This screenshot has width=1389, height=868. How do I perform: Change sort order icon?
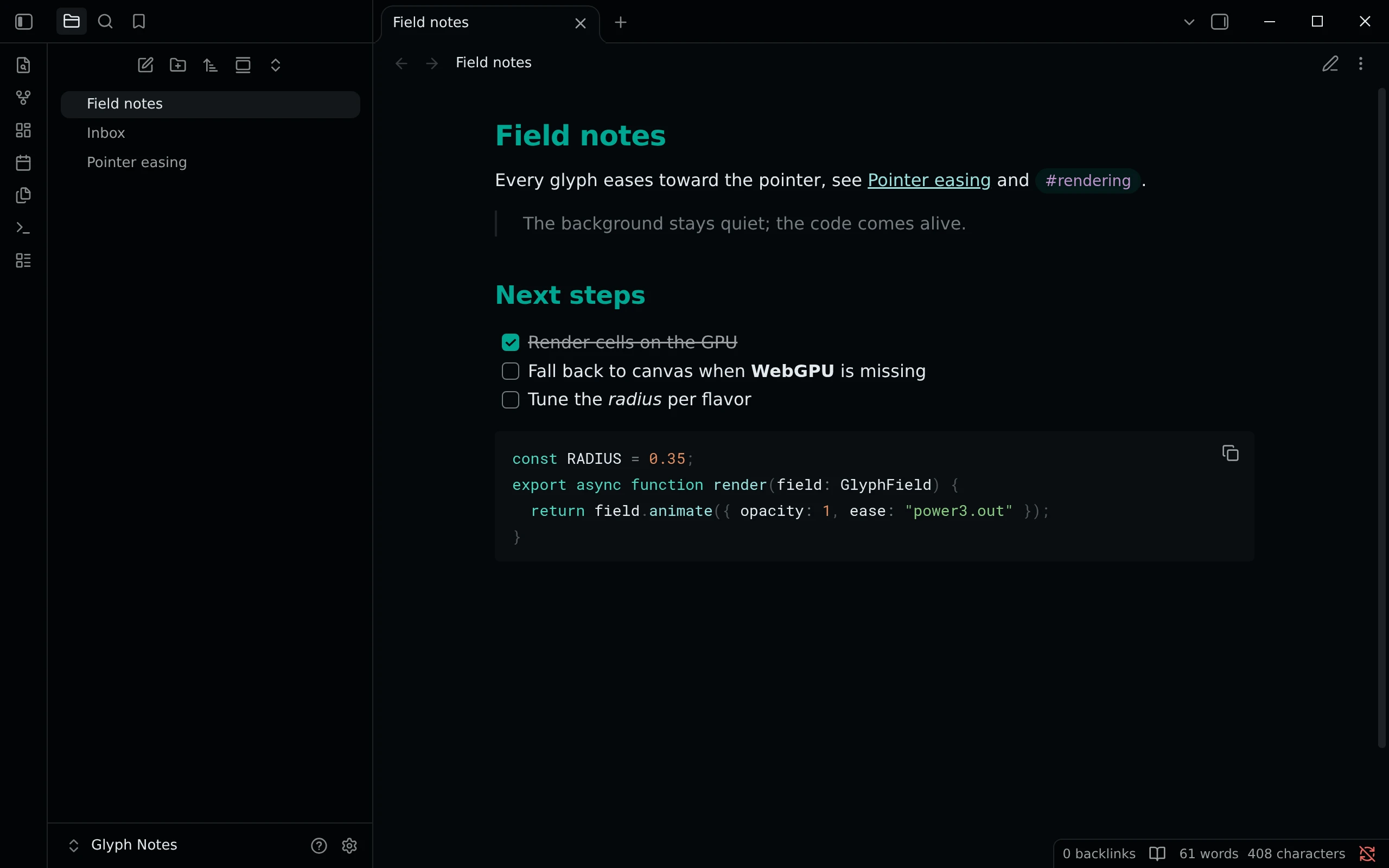tap(211, 65)
